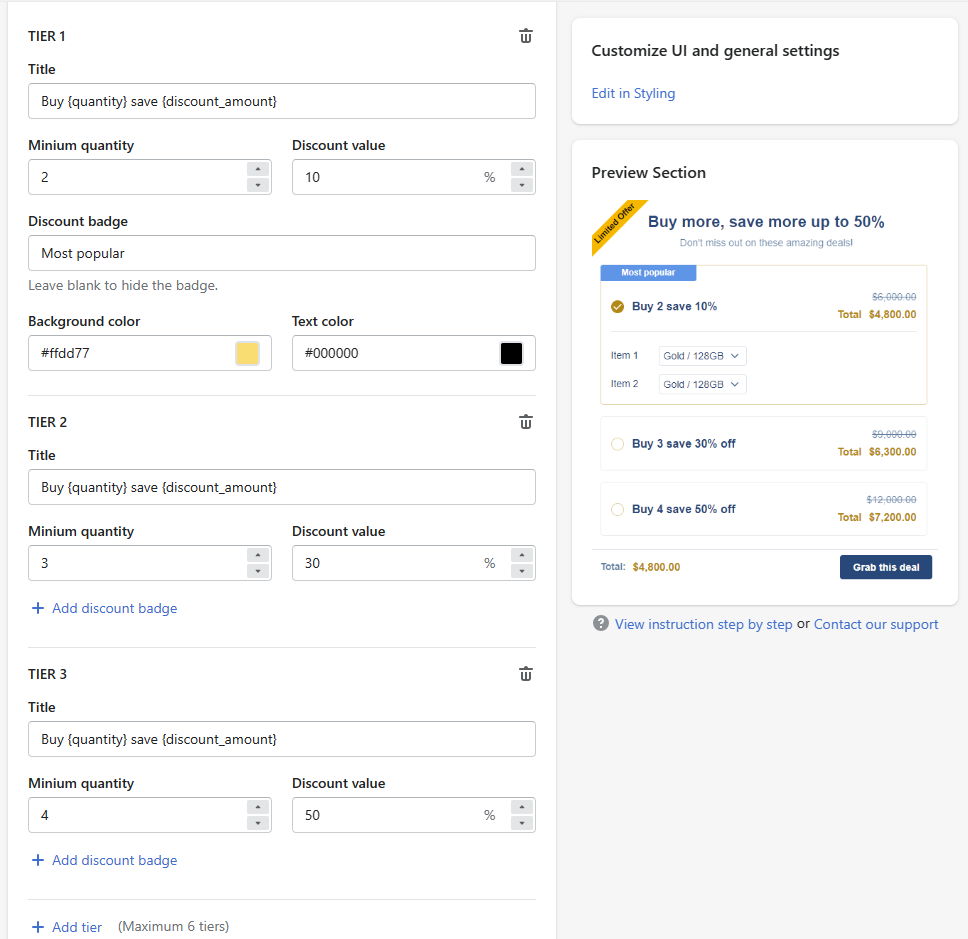
Task: Click Preview Section heading
Action: click(648, 173)
